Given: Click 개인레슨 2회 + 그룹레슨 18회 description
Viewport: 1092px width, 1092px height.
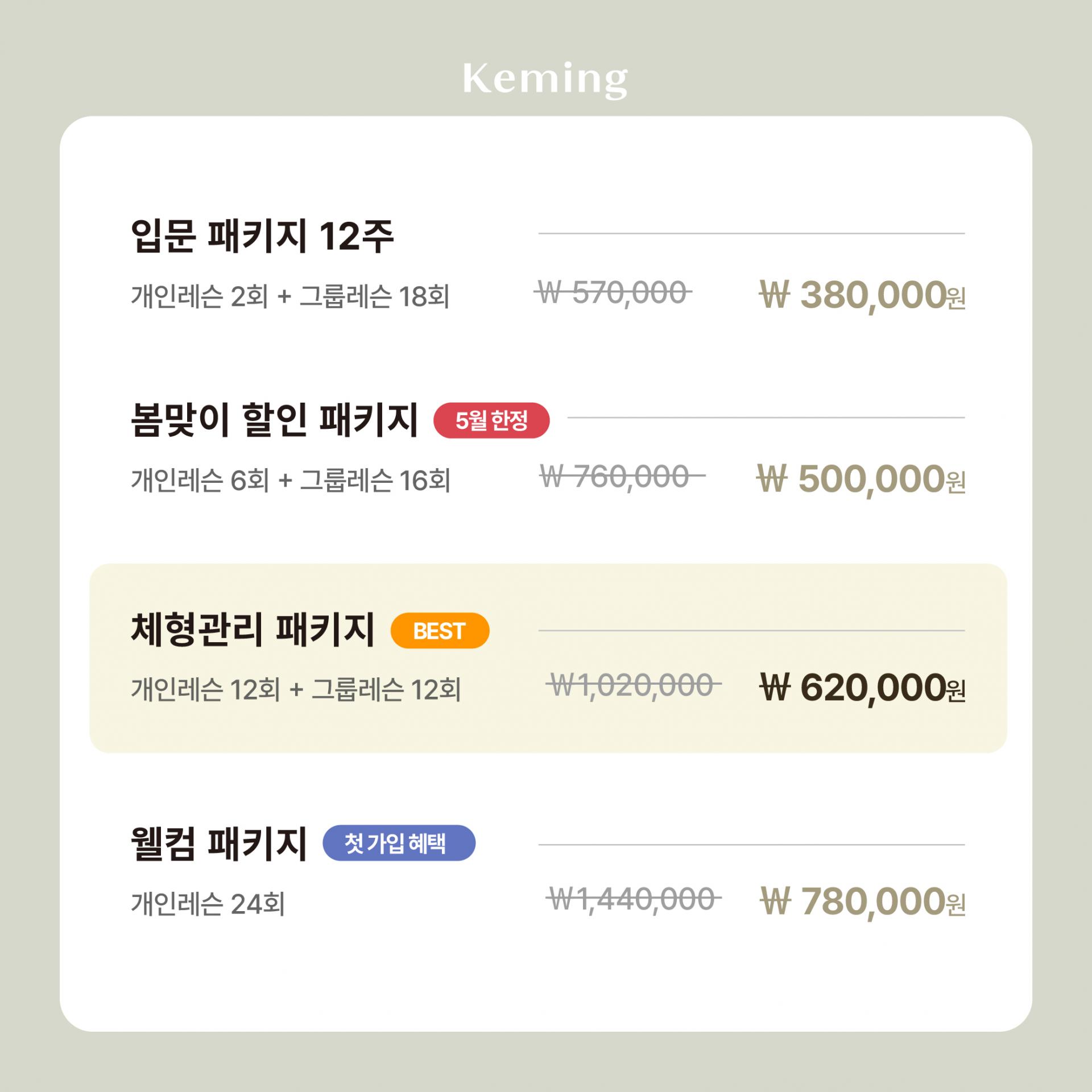Looking at the screenshot, I should pos(290,296).
